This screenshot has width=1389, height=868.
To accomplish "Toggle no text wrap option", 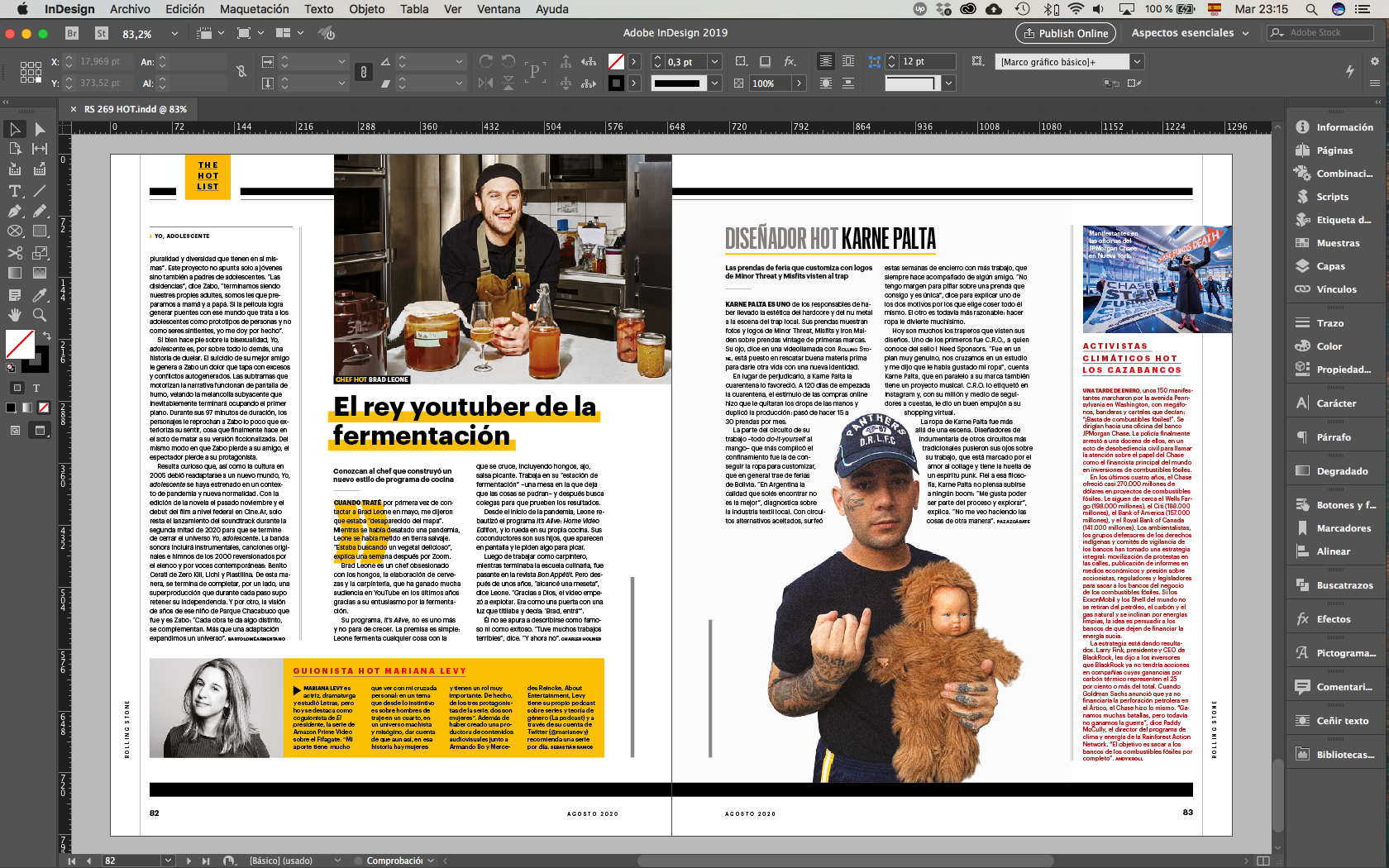I will 825,62.
